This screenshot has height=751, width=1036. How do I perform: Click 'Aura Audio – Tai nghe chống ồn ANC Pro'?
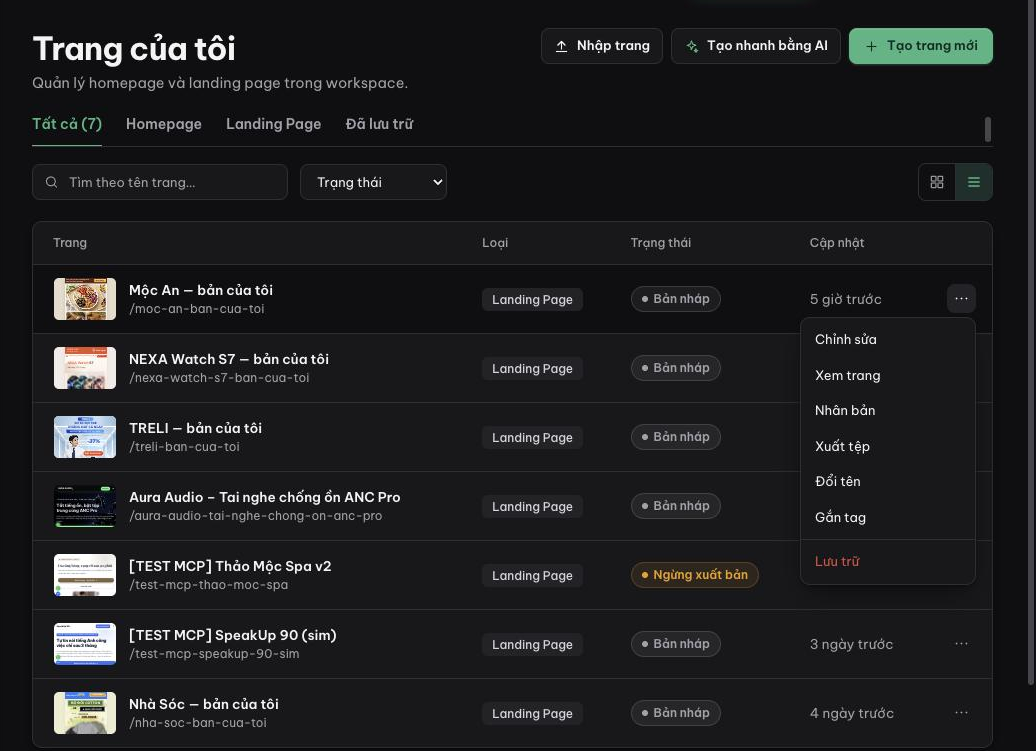[x=264, y=497]
